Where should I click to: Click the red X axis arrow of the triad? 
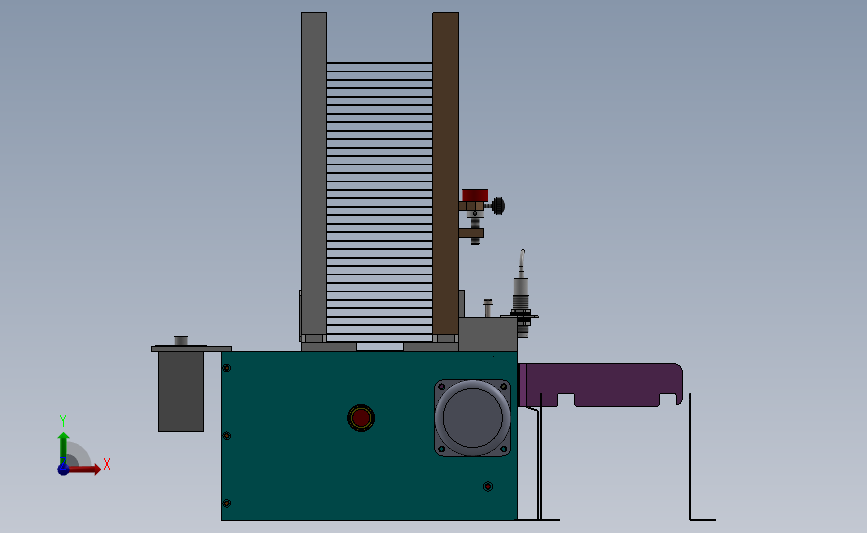point(84,469)
